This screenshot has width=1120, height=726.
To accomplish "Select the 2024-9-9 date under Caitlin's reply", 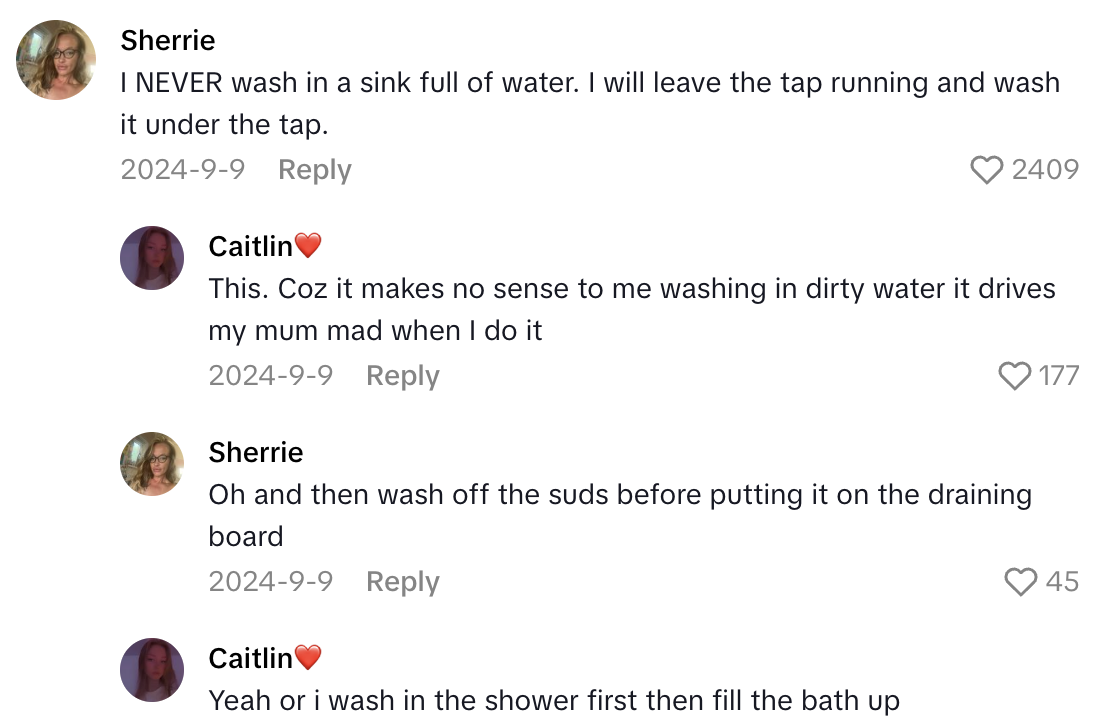I will [271, 376].
